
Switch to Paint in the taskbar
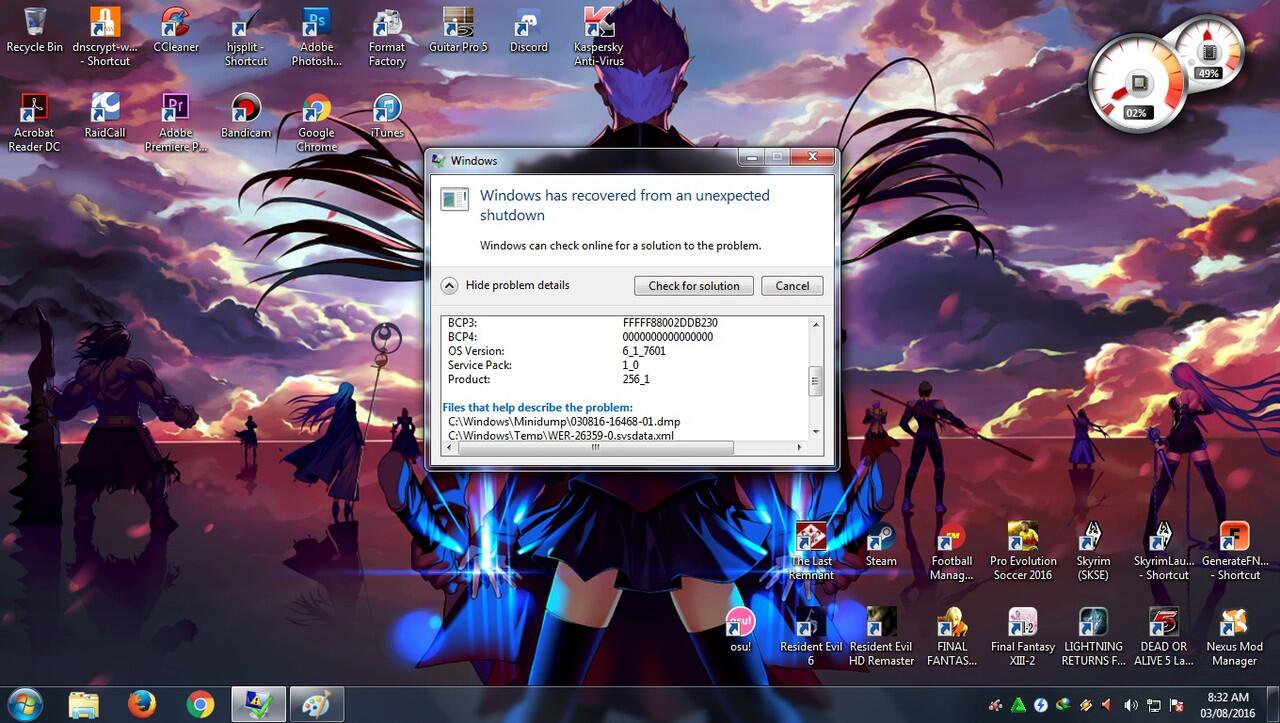[318, 705]
